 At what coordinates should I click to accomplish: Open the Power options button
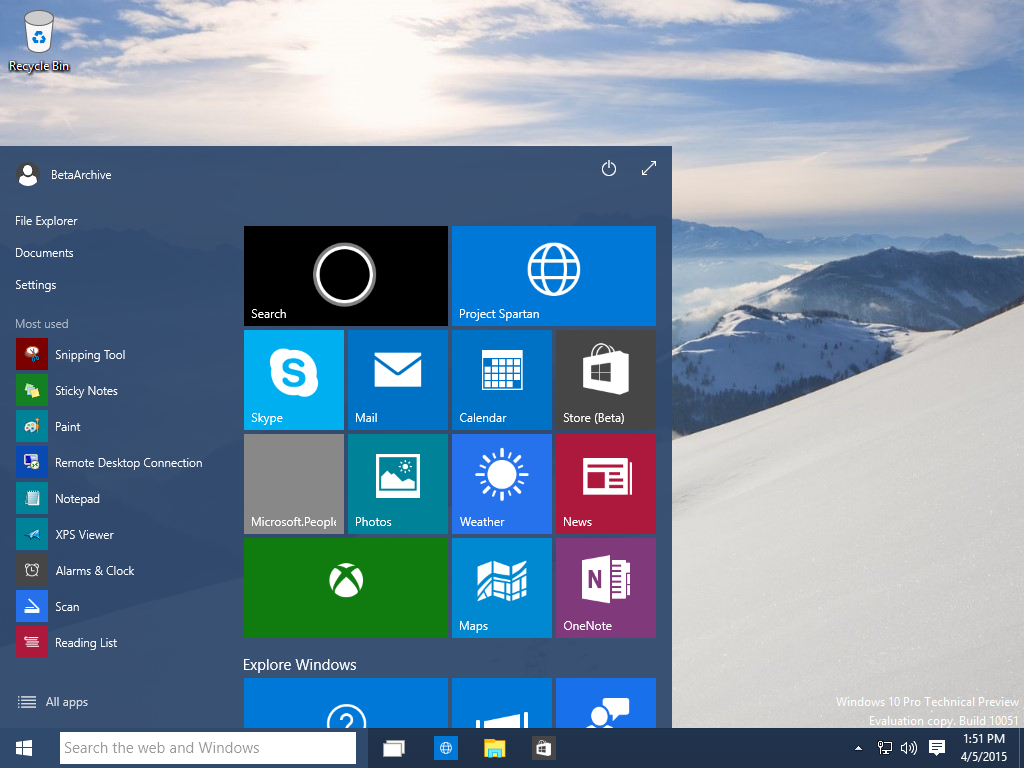pyautogui.click(x=608, y=169)
